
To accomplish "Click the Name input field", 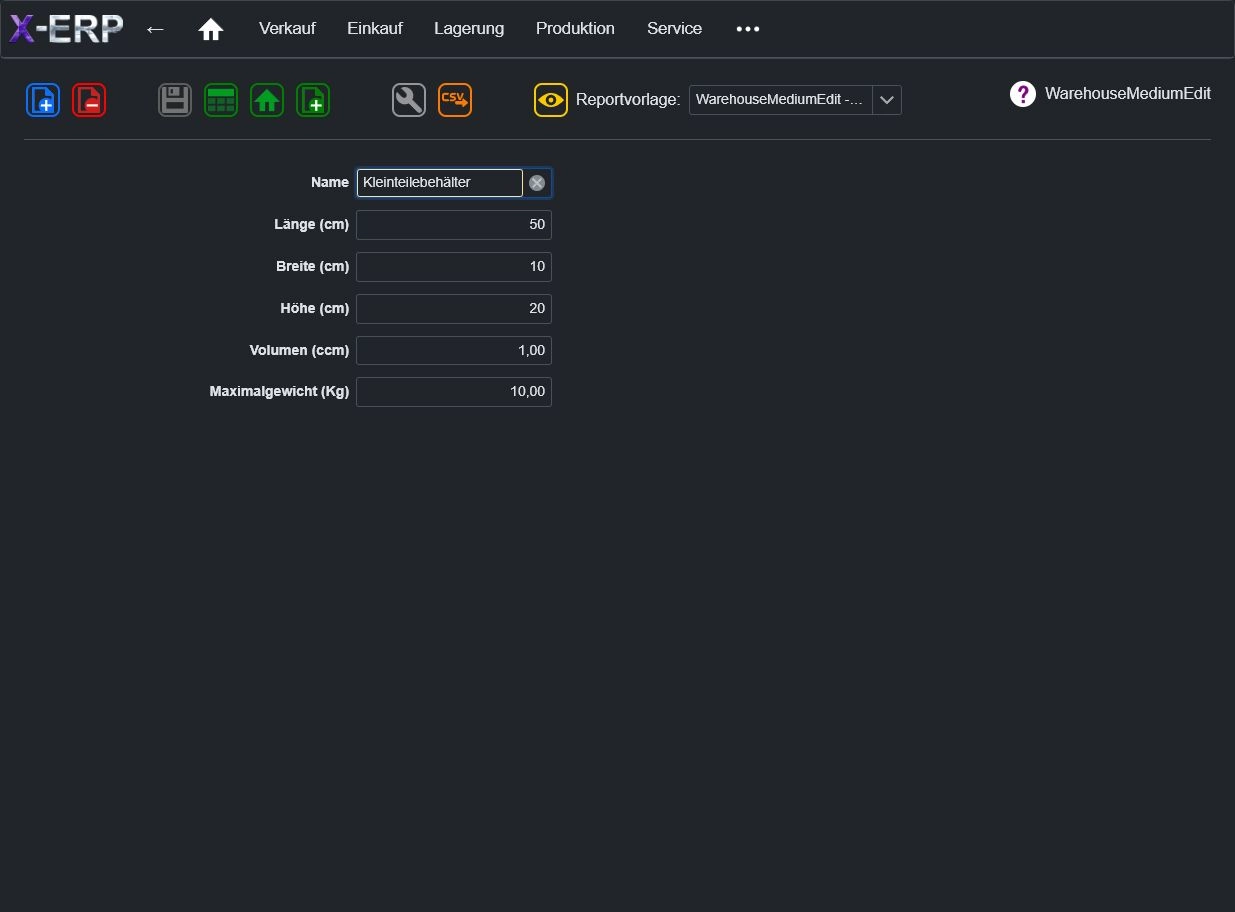I will click(x=440, y=183).
